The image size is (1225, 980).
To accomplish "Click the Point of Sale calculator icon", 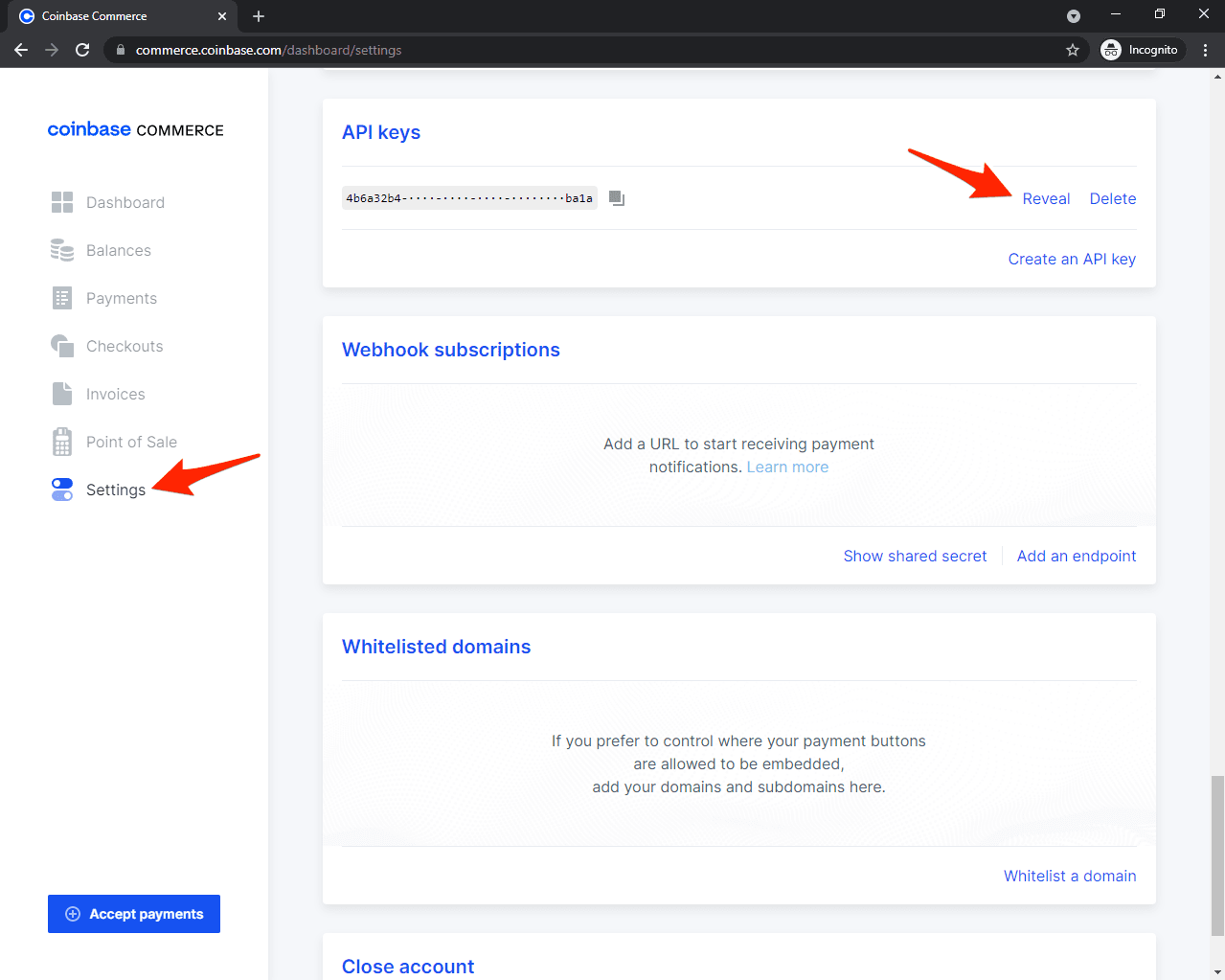I will (62, 442).
